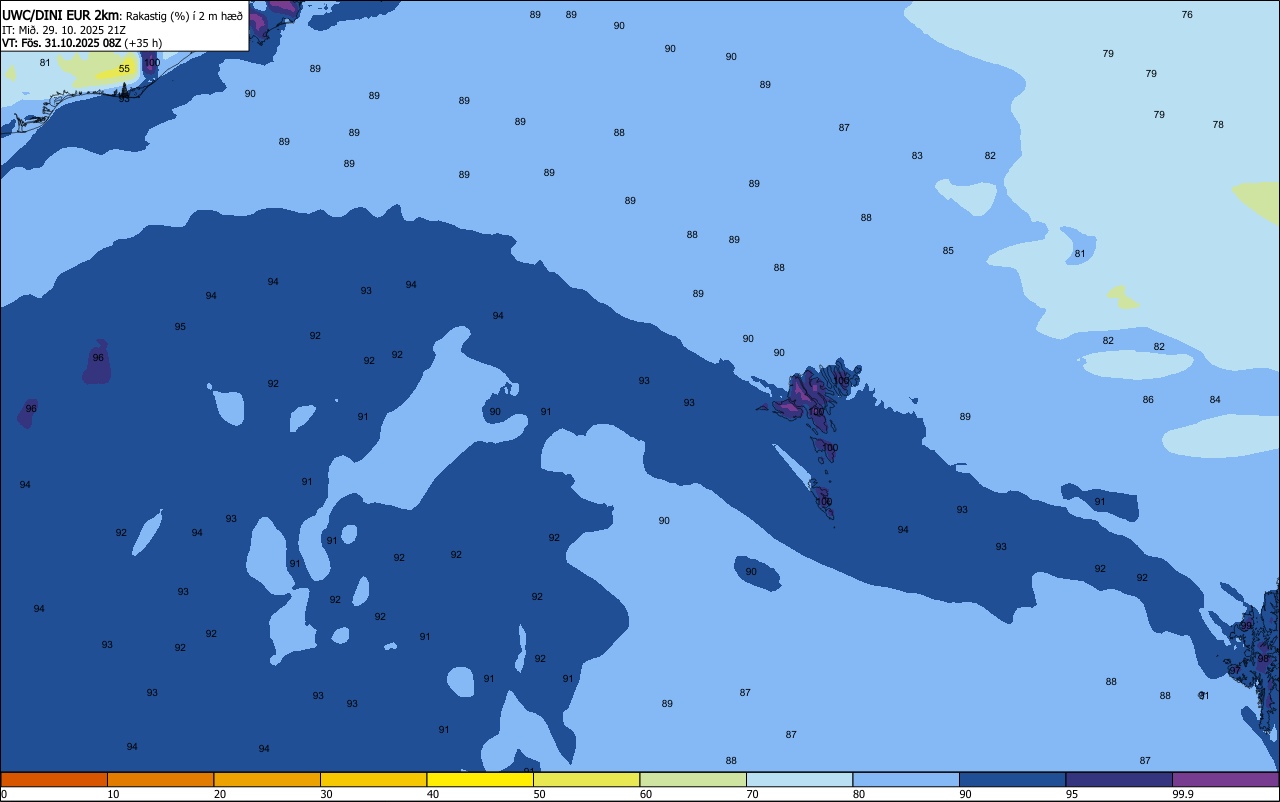Choose the 50–60 pale yellow legend swatch
Screen dimensions: 1280x802
tap(586, 779)
